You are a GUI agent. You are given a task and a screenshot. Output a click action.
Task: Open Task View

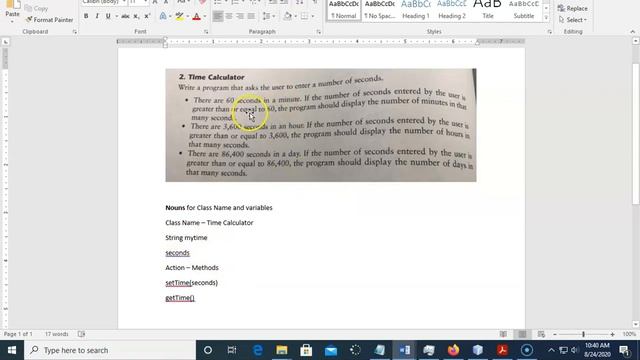click(232, 350)
